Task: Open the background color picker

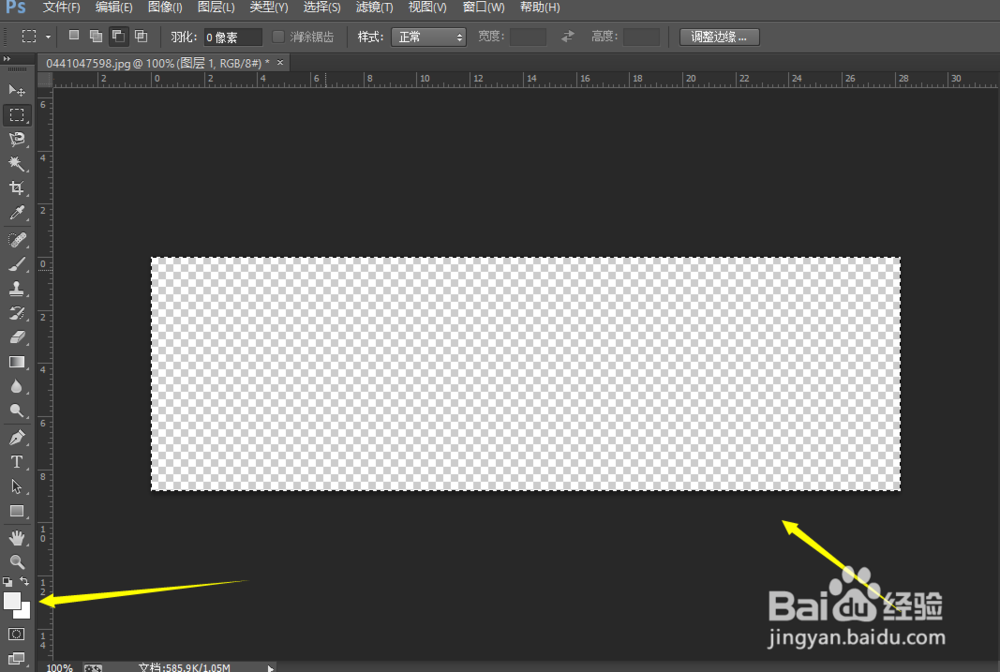Action: (26, 613)
